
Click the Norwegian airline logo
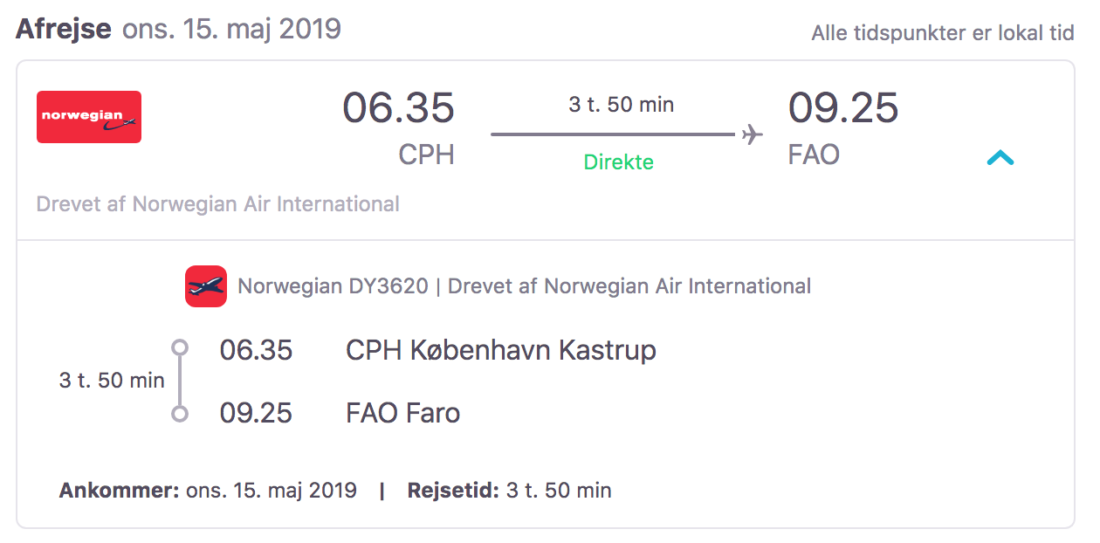[89, 117]
